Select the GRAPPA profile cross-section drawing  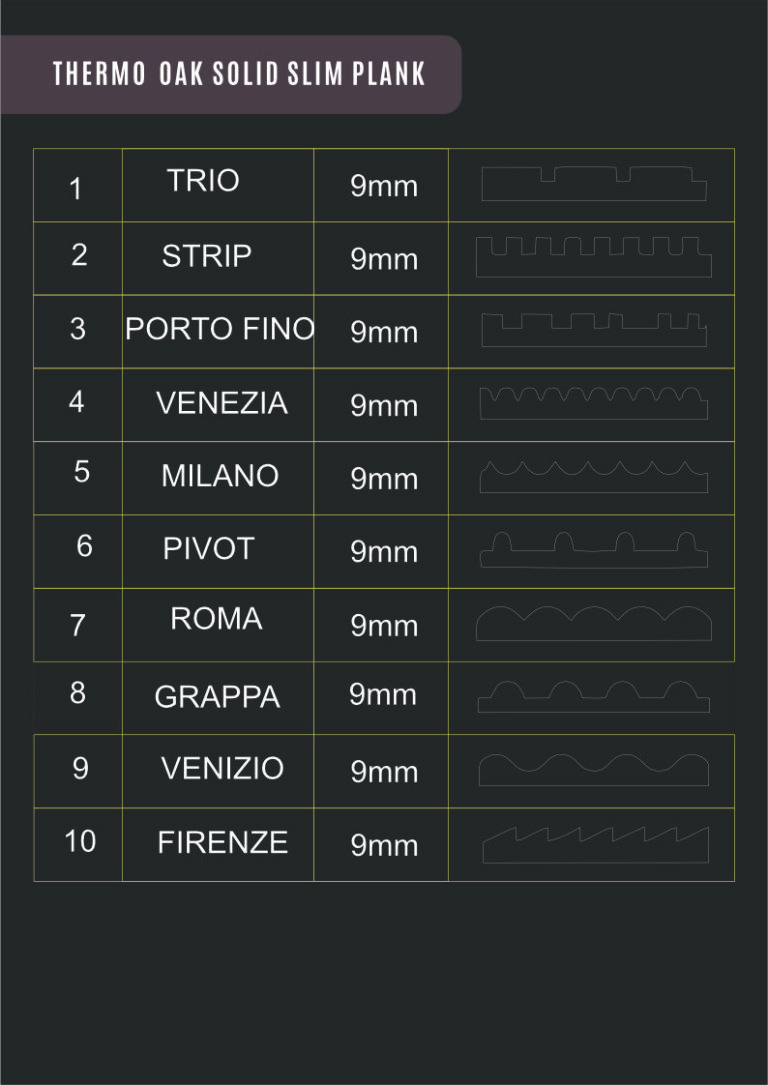point(594,697)
